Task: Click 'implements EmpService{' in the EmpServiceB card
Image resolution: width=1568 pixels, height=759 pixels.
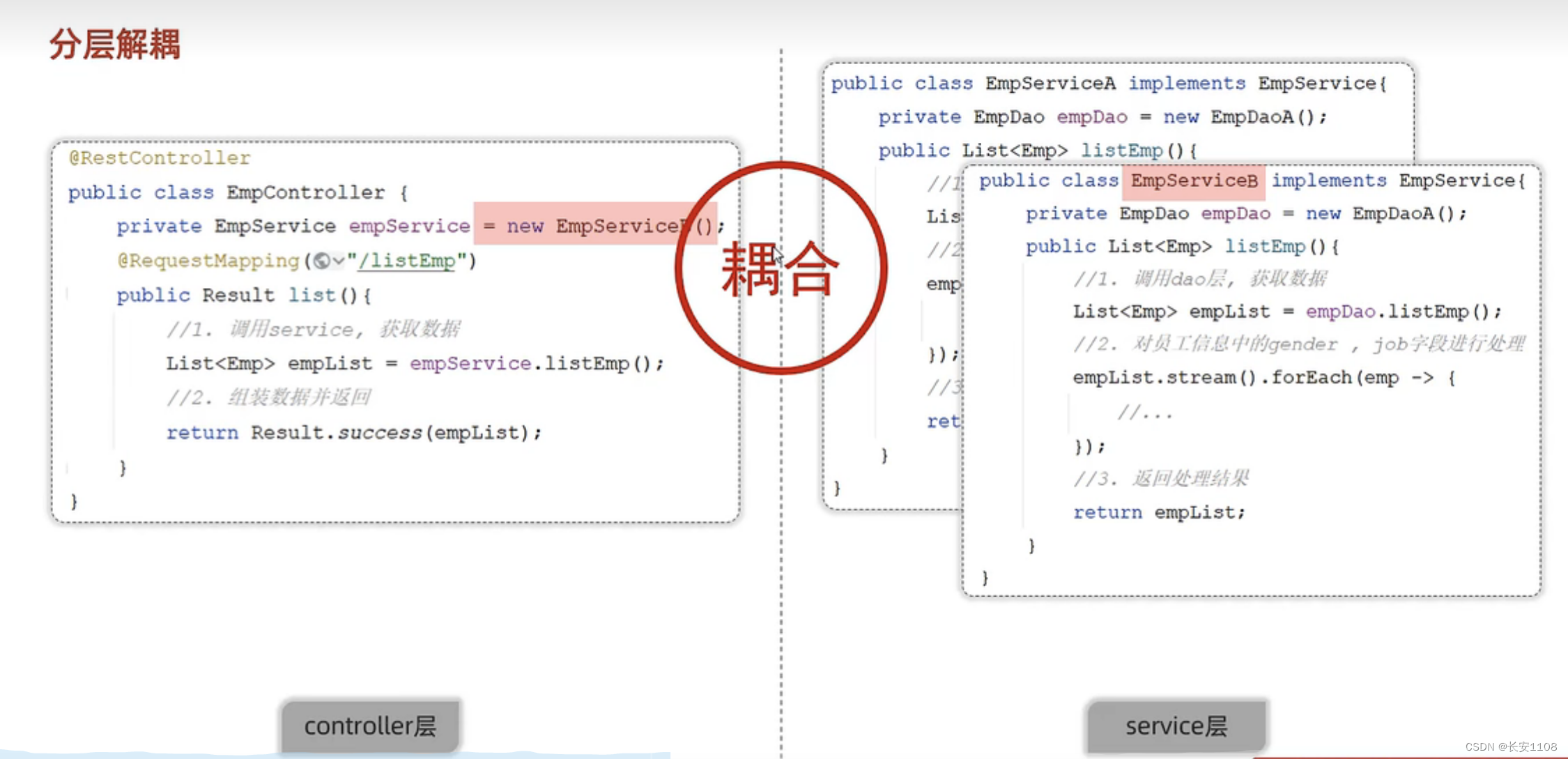Action: (1399, 181)
